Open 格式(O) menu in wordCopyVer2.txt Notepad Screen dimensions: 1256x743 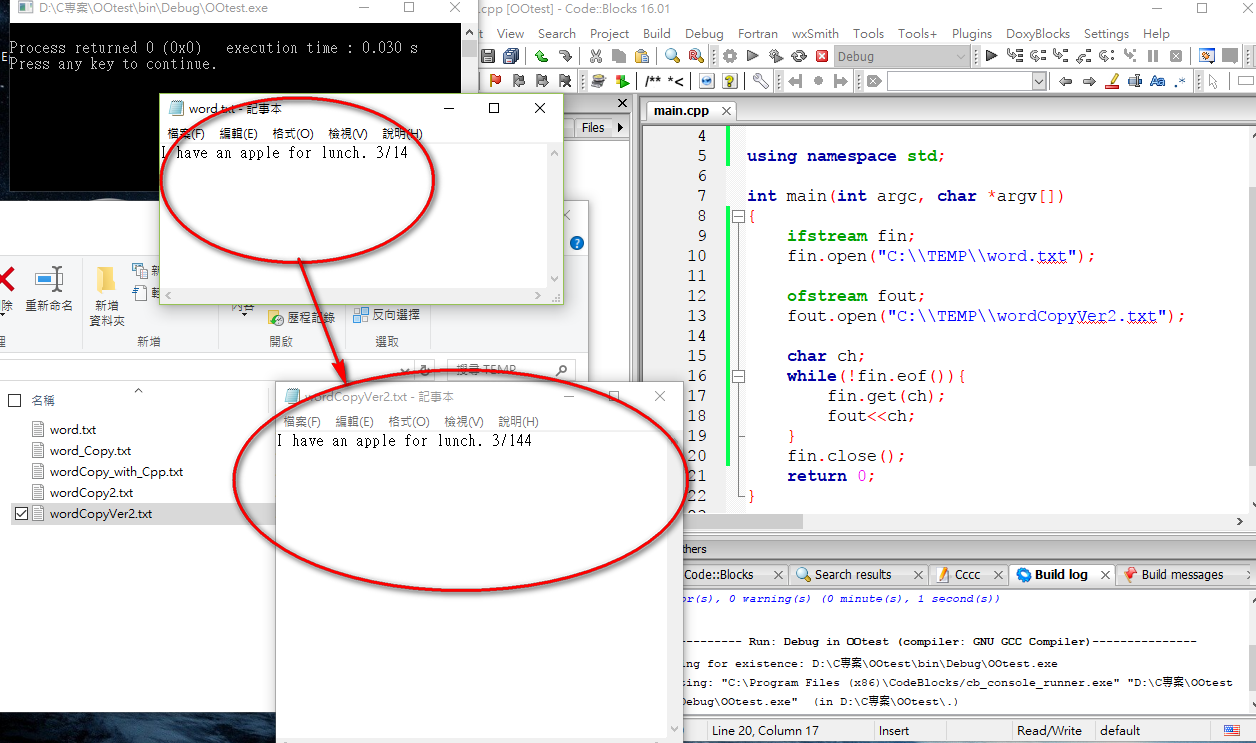coord(409,422)
